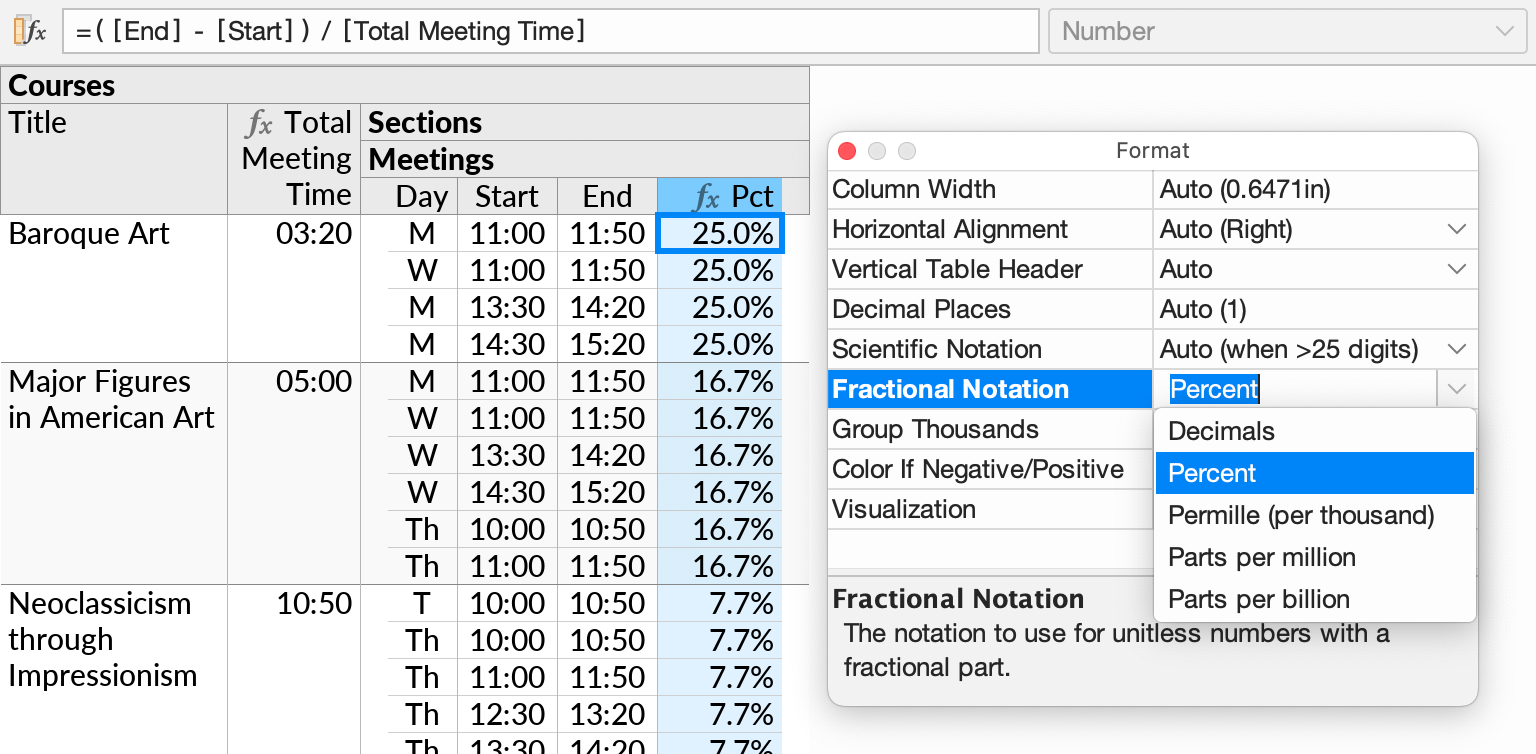Confirm Percent in the open notation list
The width and height of the screenshot is (1536, 754).
tap(1211, 473)
